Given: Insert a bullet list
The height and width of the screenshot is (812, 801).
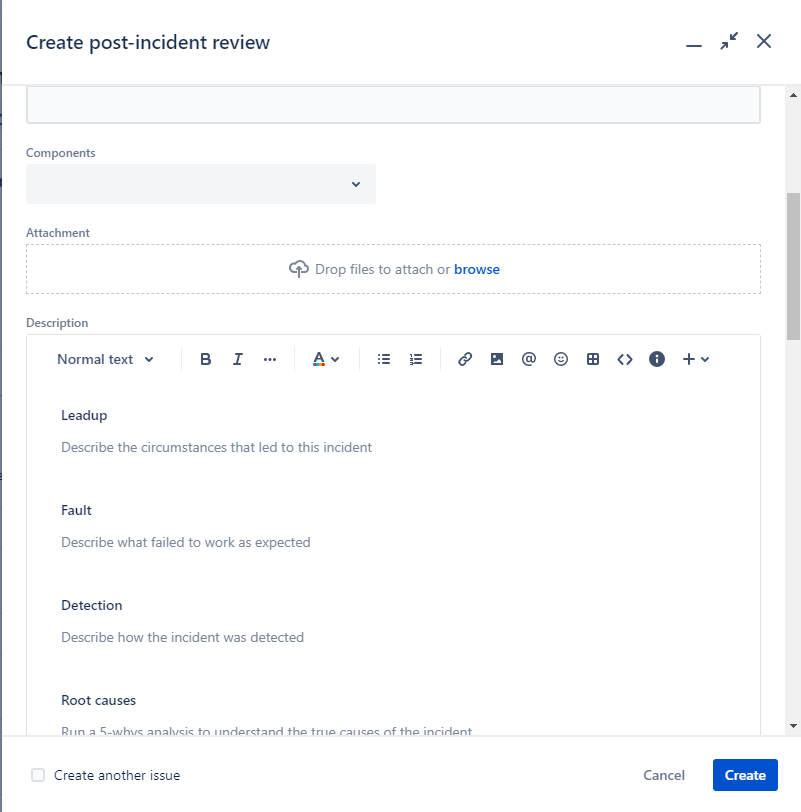Looking at the screenshot, I should coord(384,359).
